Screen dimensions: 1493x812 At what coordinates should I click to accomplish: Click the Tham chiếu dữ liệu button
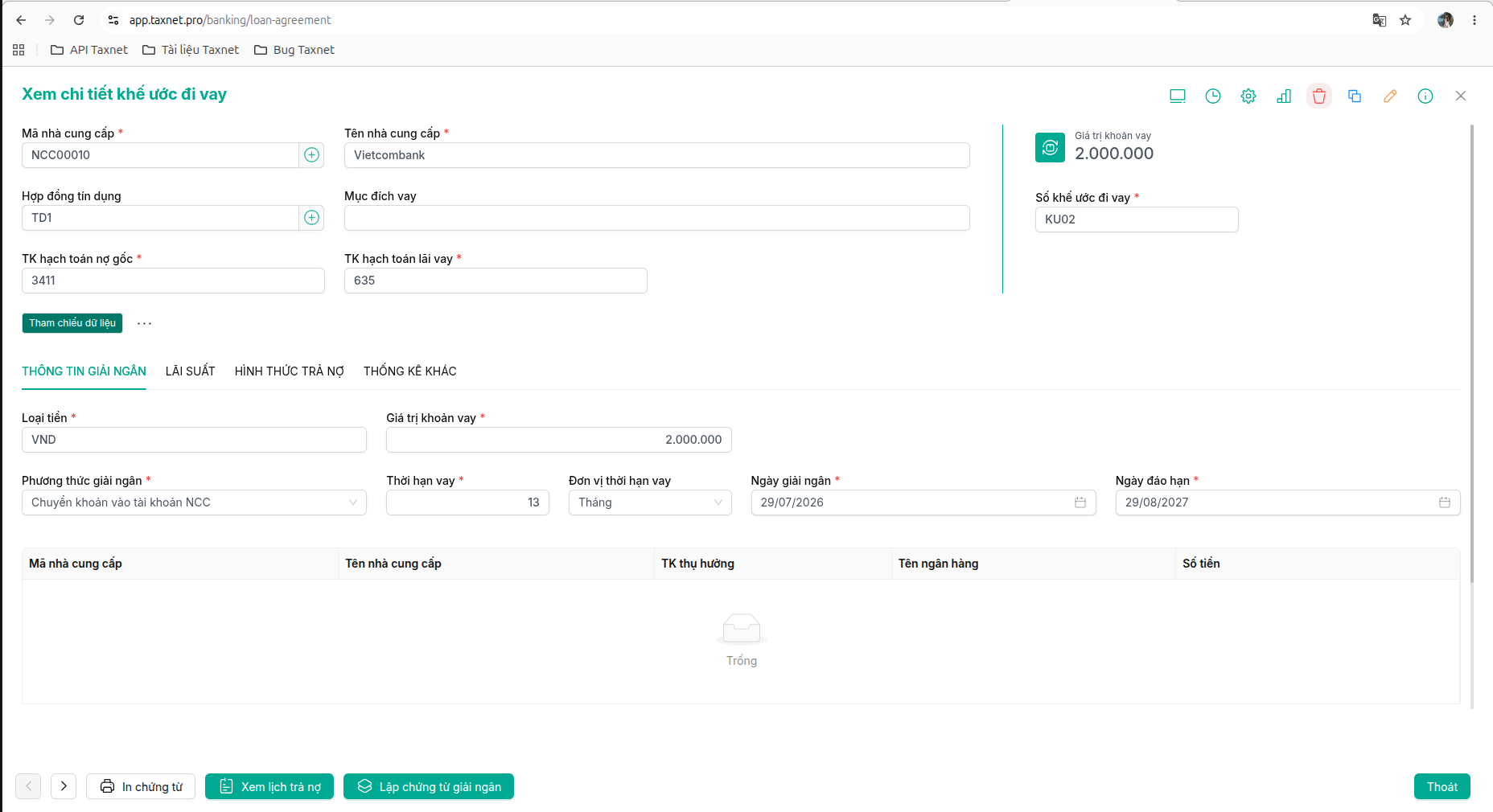pos(72,323)
